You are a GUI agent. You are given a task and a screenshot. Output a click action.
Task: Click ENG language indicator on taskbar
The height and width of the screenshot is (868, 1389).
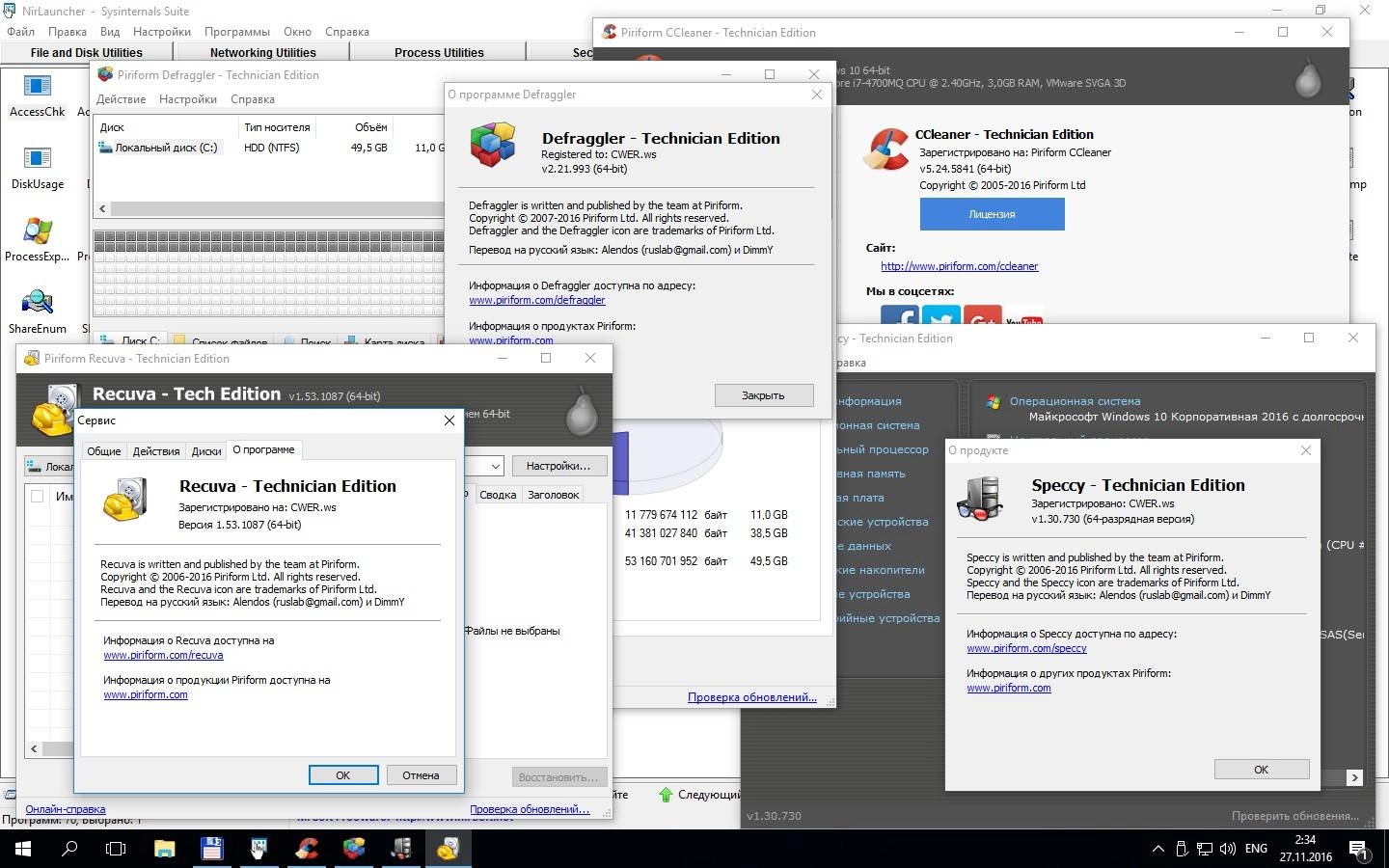(1256, 849)
